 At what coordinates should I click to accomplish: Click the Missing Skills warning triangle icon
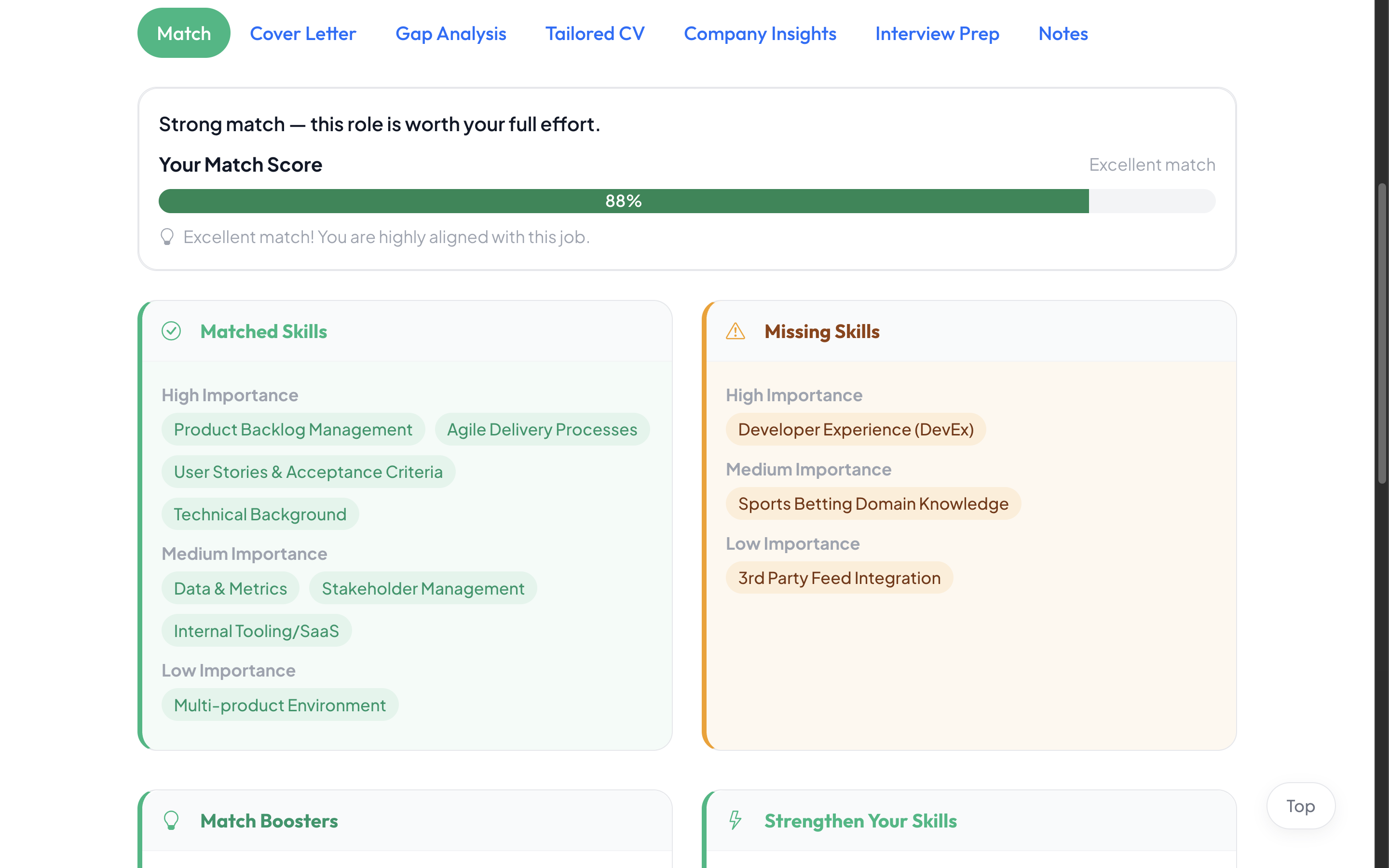[735, 331]
